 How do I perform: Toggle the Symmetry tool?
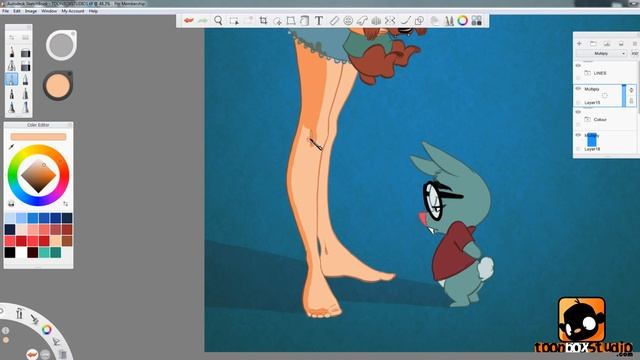click(x=390, y=20)
